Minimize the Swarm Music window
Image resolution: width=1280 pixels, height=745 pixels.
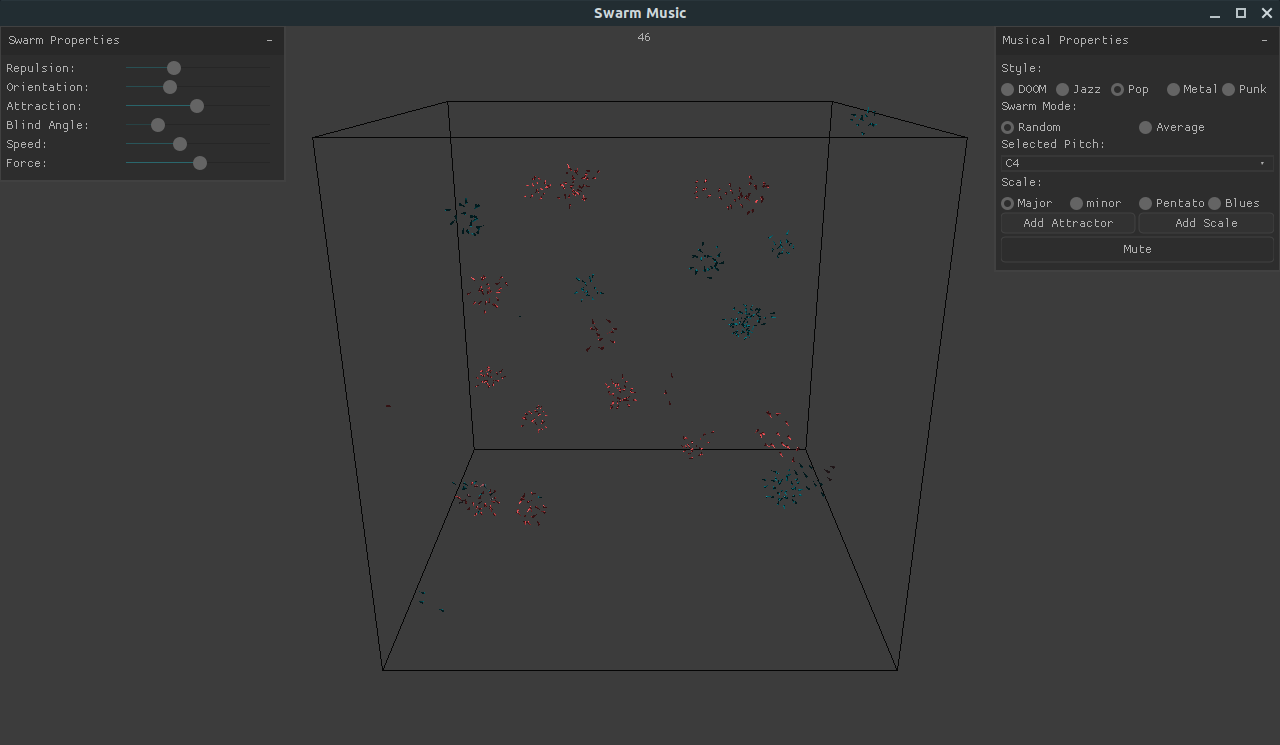click(x=1215, y=13)
